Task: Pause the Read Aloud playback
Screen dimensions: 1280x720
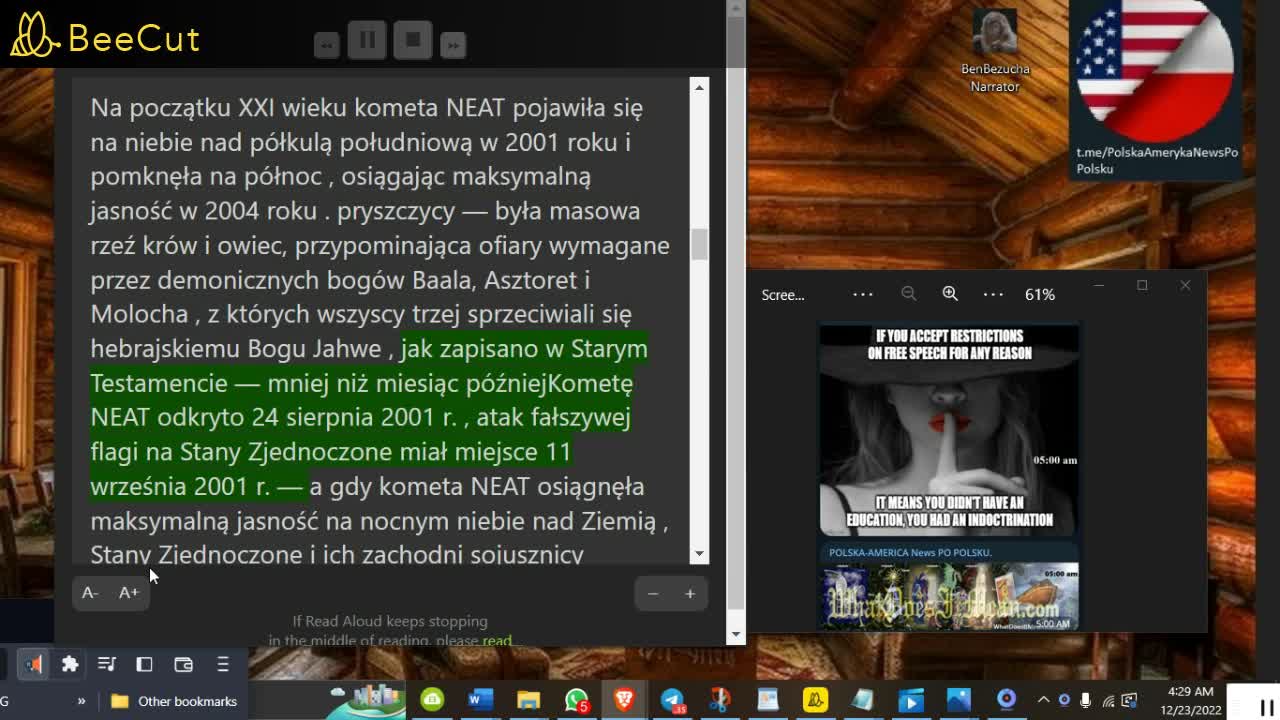Action: (x=367, y=40)
